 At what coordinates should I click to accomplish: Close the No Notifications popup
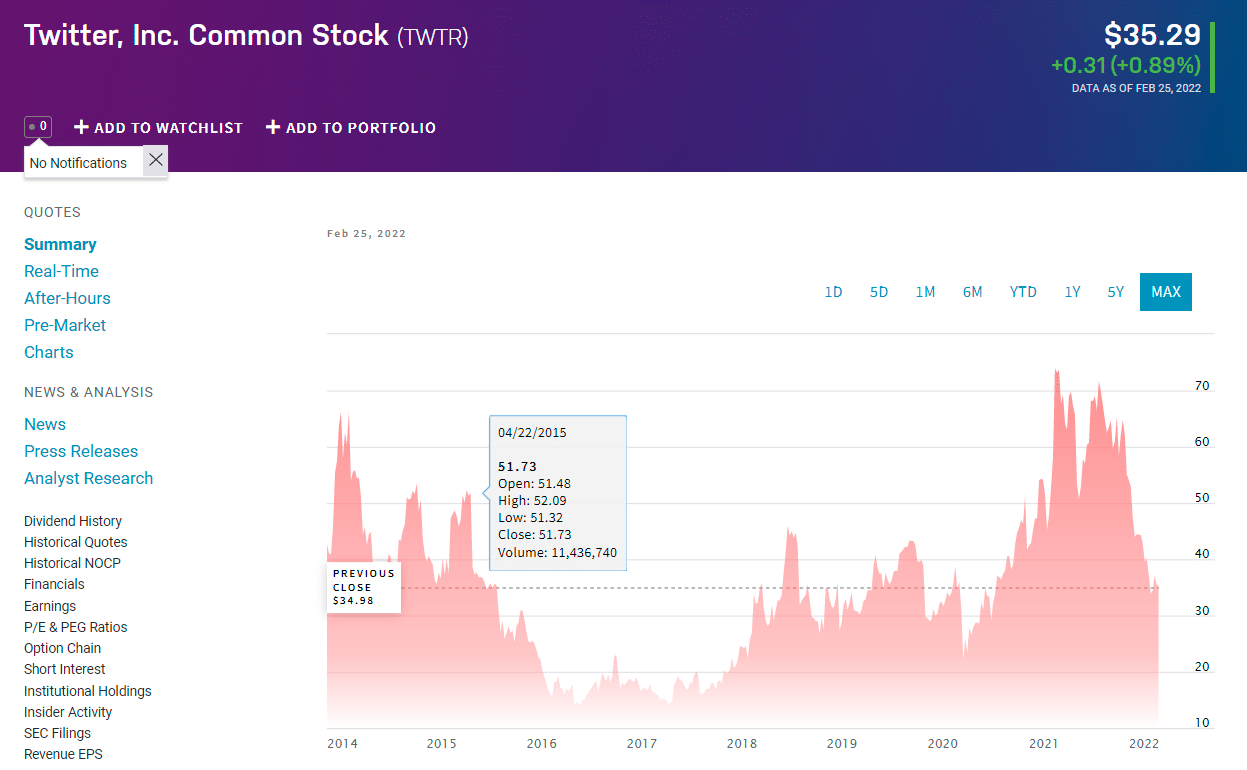tap(155, 160)
